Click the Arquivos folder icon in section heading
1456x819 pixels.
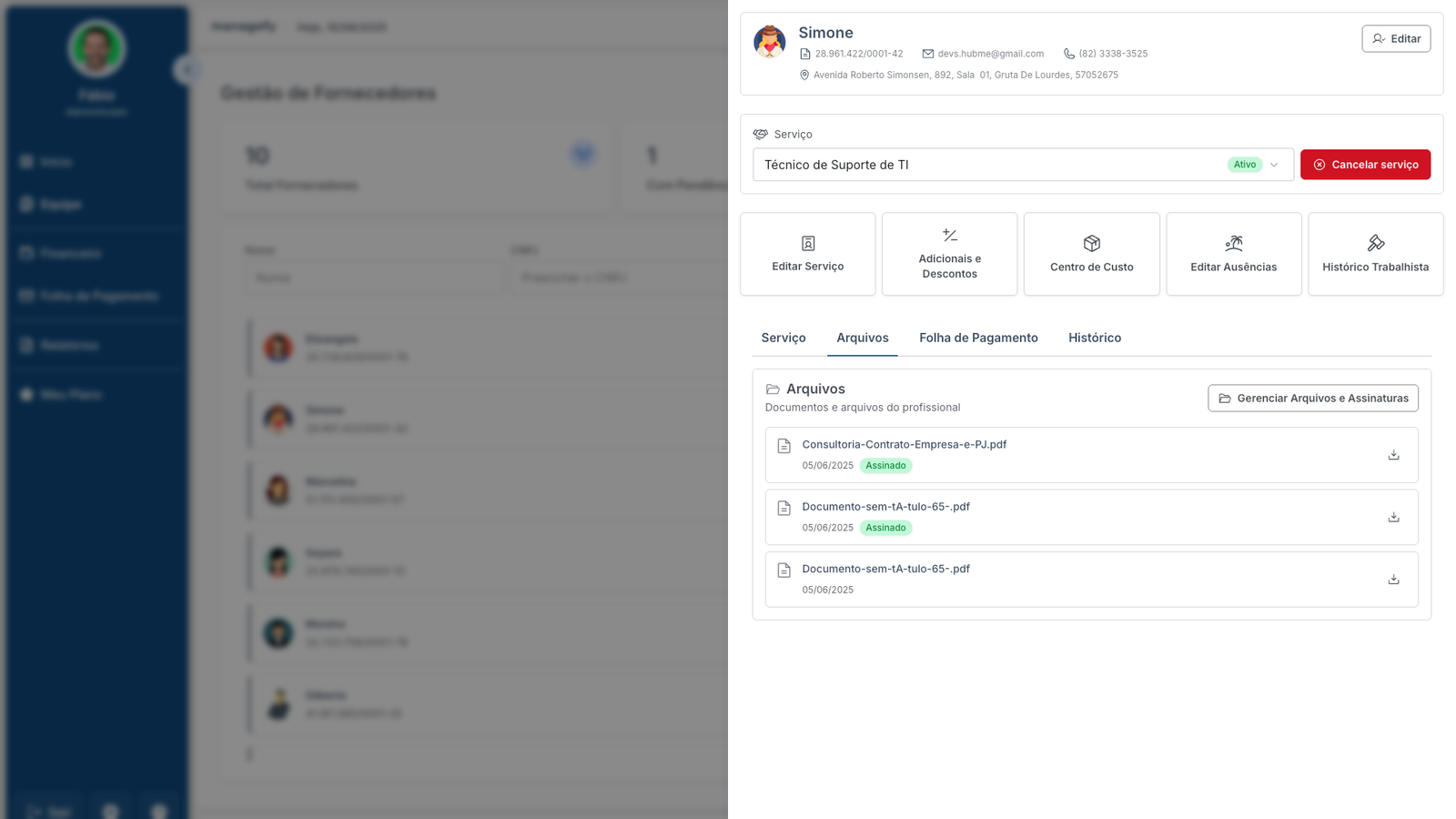(773, 389)
